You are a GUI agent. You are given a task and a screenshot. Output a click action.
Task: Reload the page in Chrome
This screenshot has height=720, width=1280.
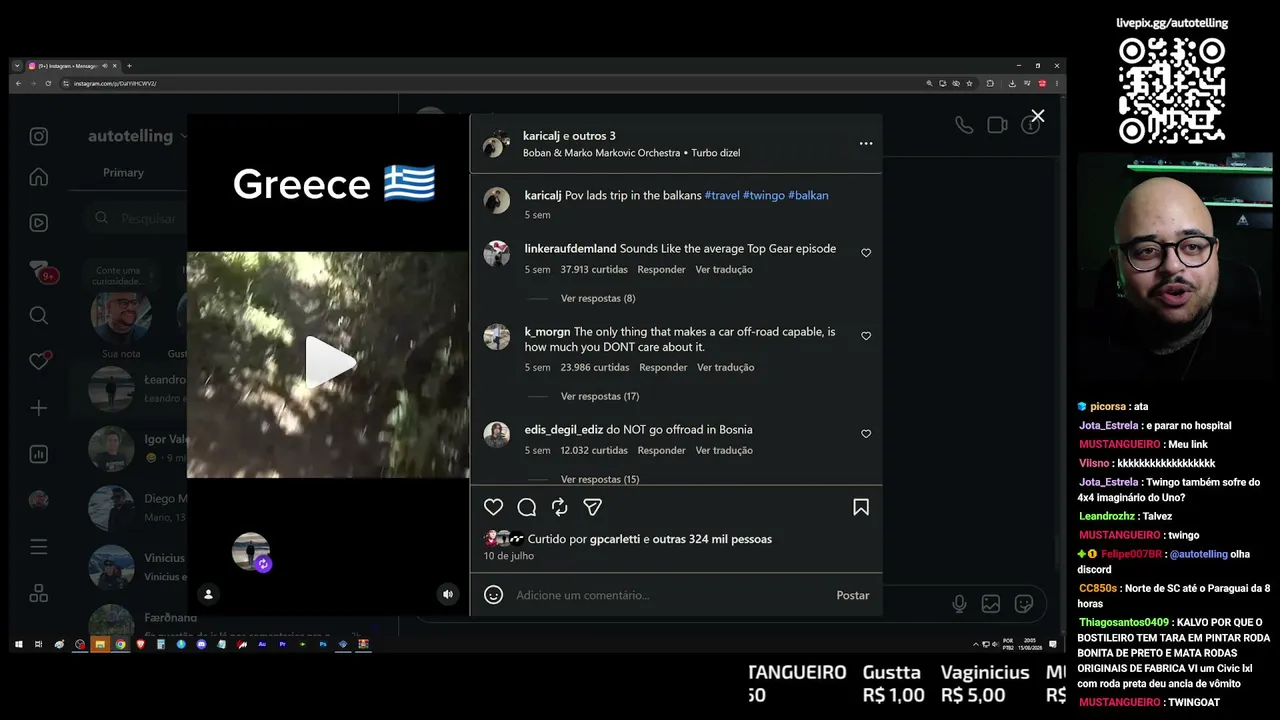tap(48, 83)
